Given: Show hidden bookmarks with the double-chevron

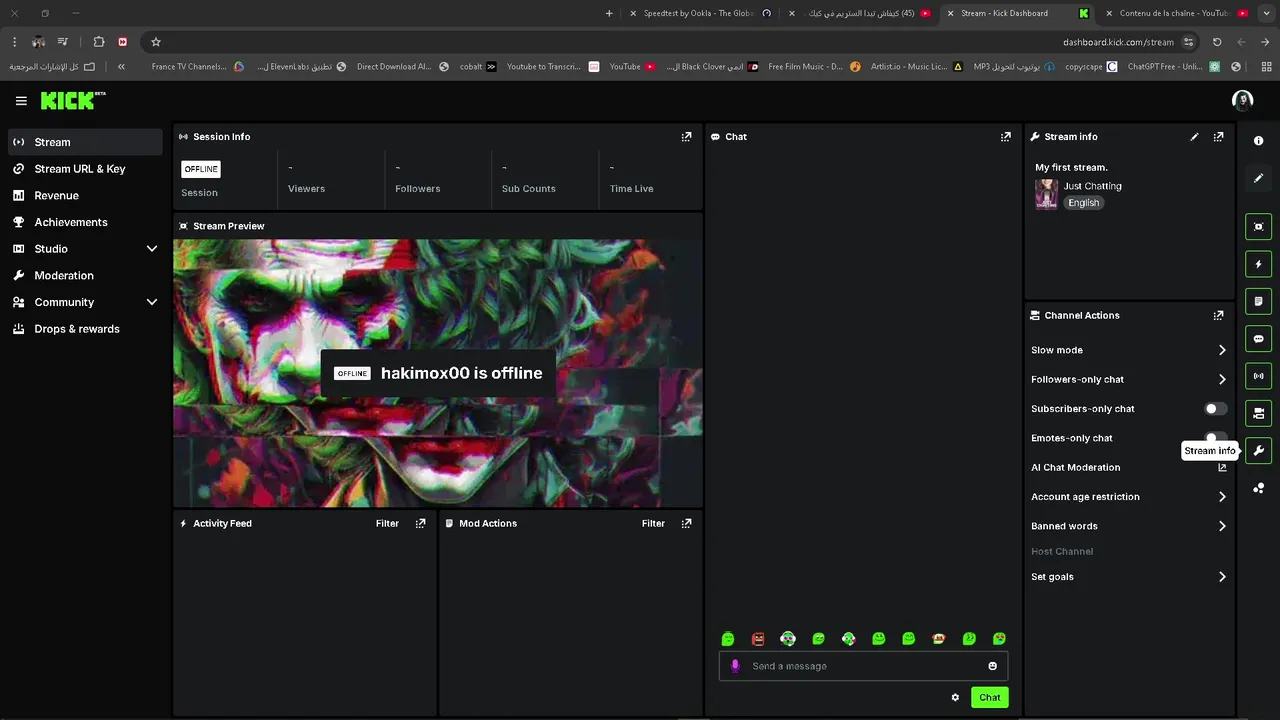Looking at the screenshot, I should tap(121, 67).
